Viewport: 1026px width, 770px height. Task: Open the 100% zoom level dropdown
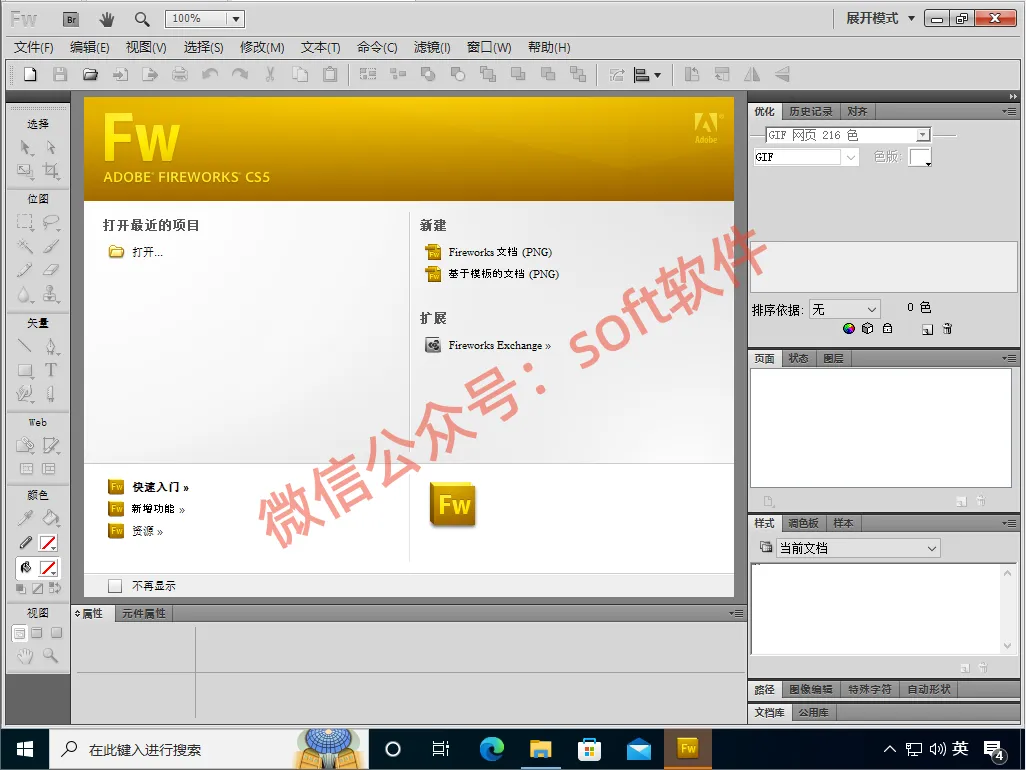[236, 19]
